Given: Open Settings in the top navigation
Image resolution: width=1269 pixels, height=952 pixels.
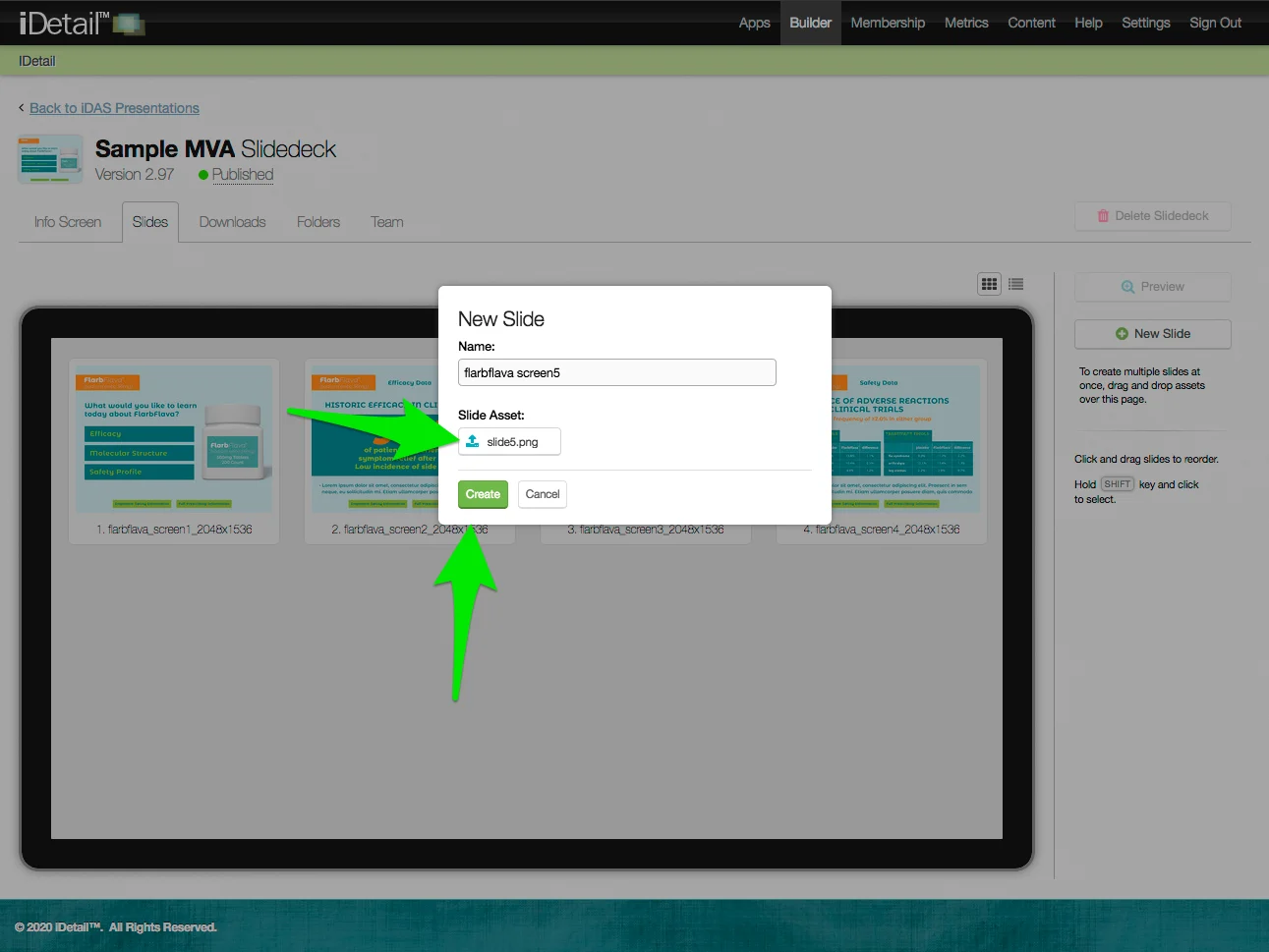Looking at the screenshot, I should click(x=1146, y=23).
